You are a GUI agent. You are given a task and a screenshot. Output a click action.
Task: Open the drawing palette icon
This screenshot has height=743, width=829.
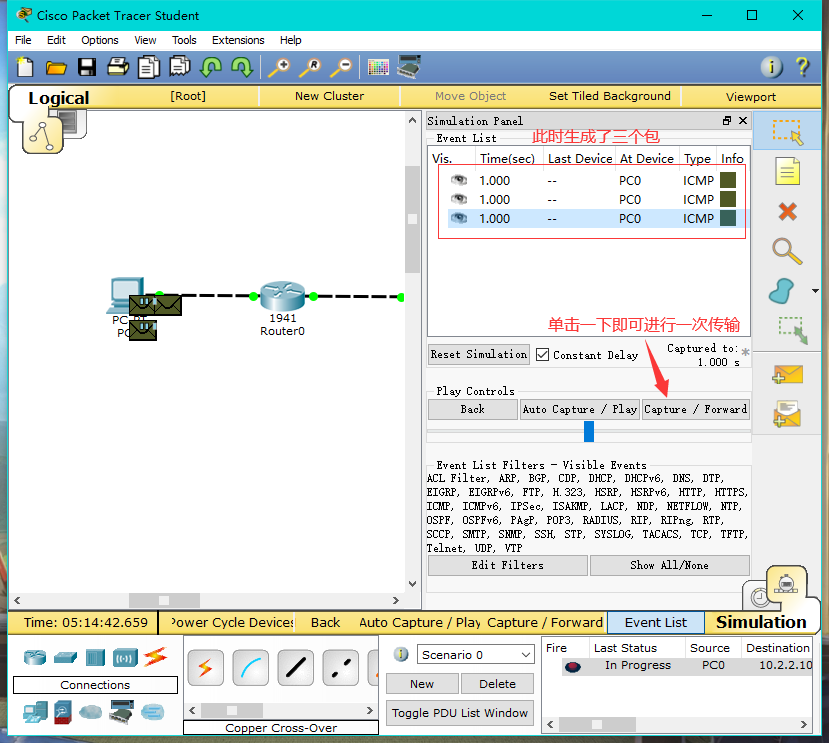tap(378, 67)
